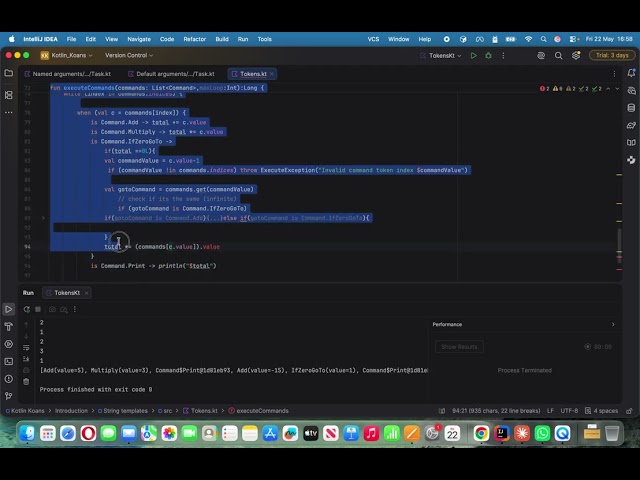Image resolution: width=640 pixels, height=480 pixels.
Task: Click the Introduction breadcrumb
Action: pos(71,411)
